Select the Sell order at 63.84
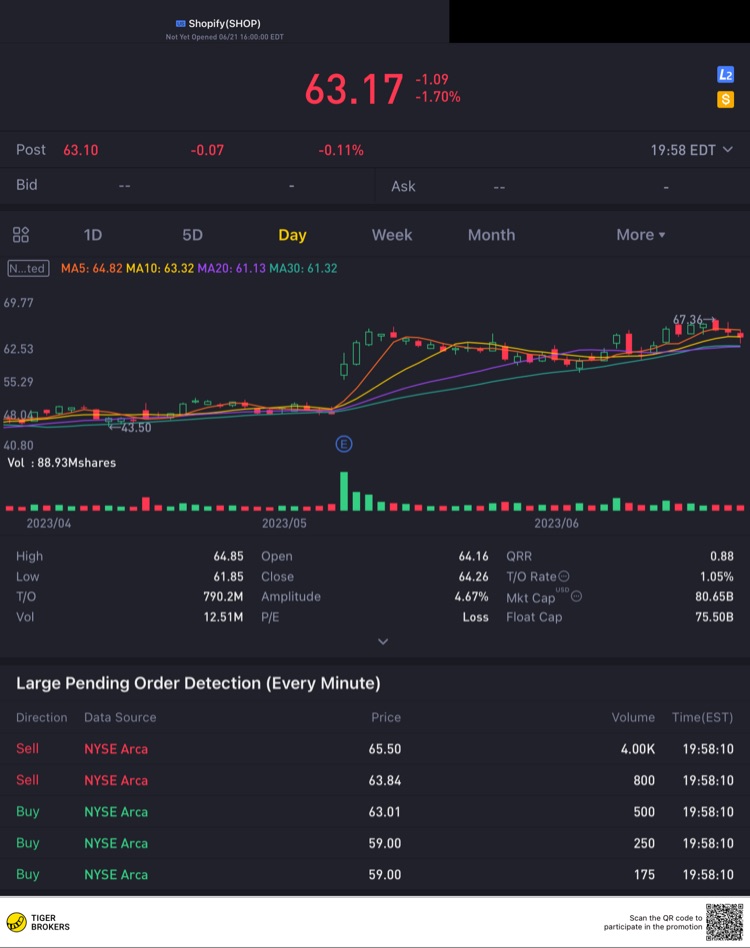The width and height of the screenshot is (750, 948). [375, 780]
